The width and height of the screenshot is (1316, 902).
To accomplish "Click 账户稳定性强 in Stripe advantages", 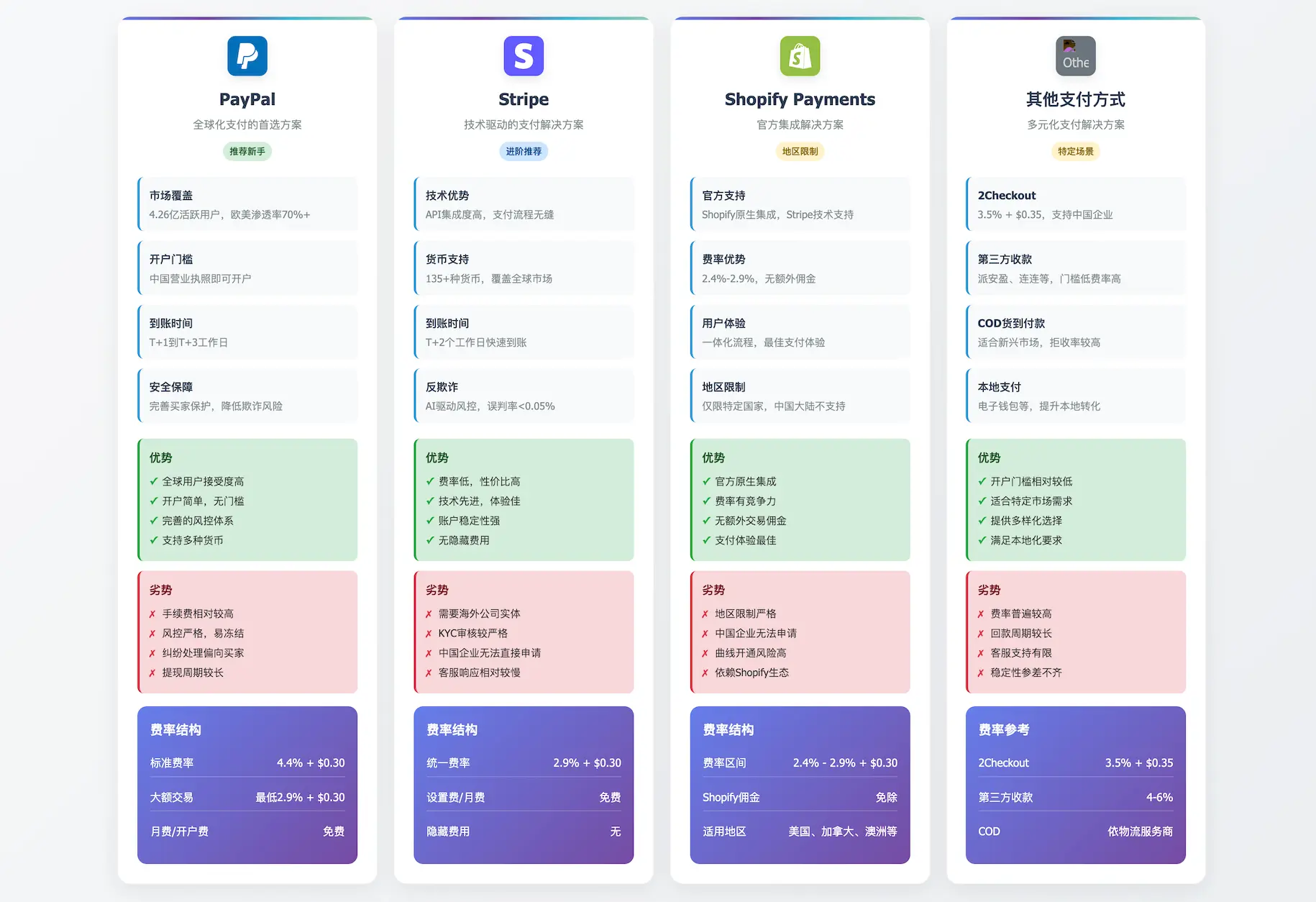I will click(469, 521).
